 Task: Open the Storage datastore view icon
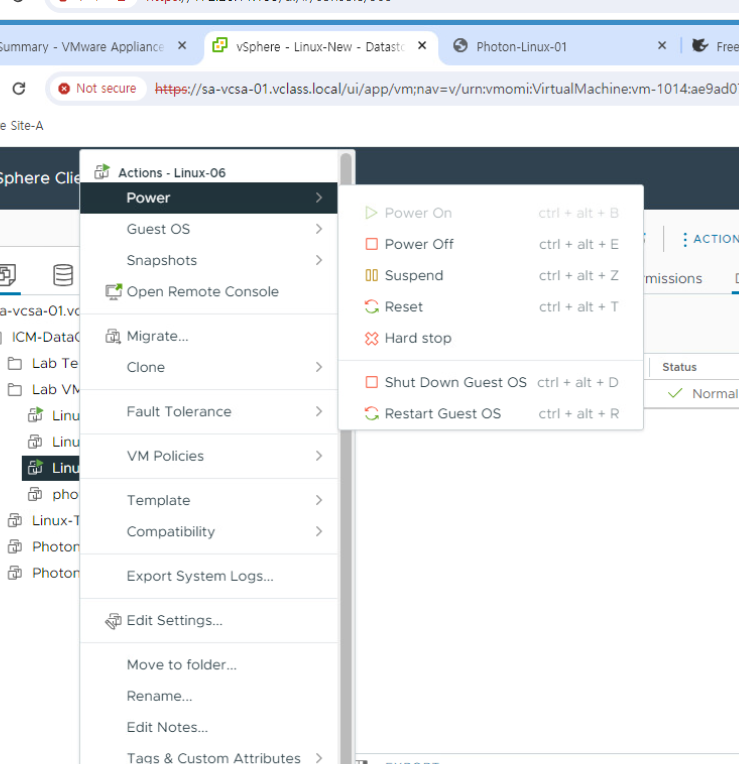click(63, 275)
